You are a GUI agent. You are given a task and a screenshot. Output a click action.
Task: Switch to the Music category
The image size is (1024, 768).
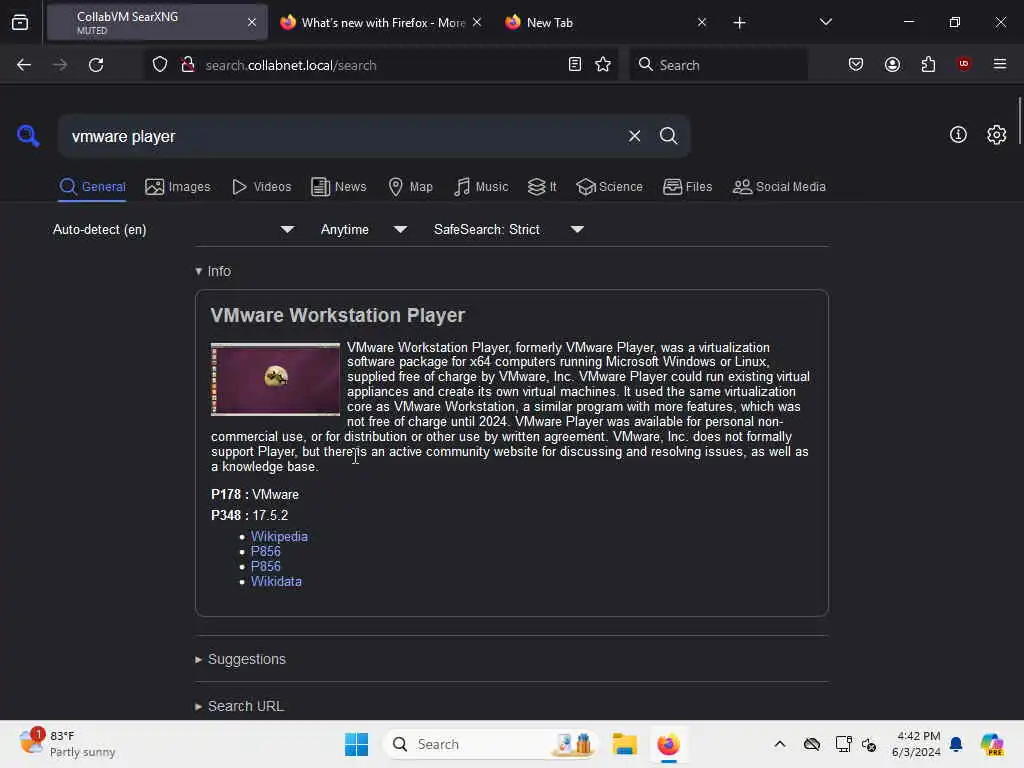click(481, 187)
